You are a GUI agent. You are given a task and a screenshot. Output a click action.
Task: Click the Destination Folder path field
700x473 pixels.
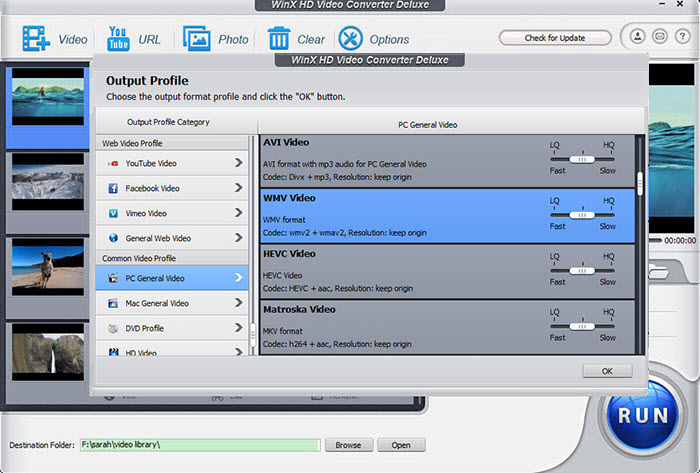(x=200, y=445)
